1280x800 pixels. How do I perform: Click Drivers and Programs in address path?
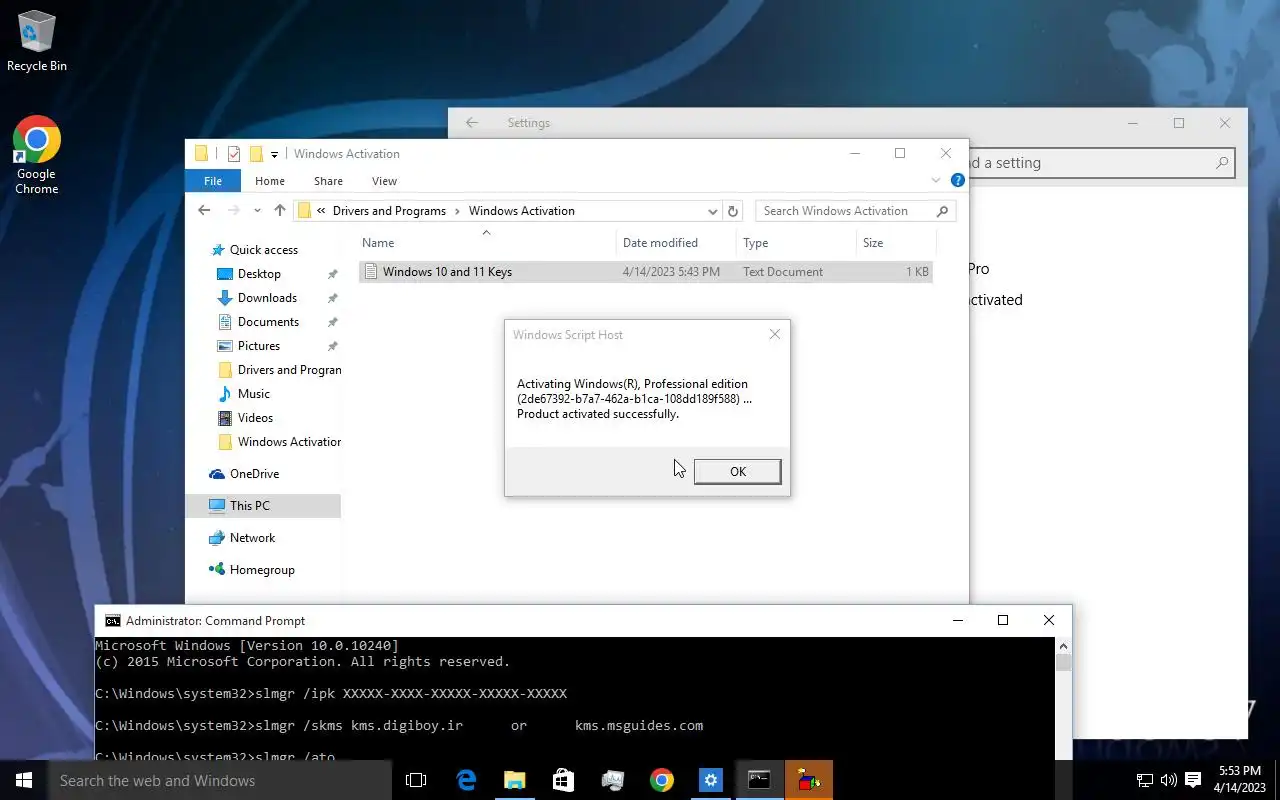click(x=389, y=211)
